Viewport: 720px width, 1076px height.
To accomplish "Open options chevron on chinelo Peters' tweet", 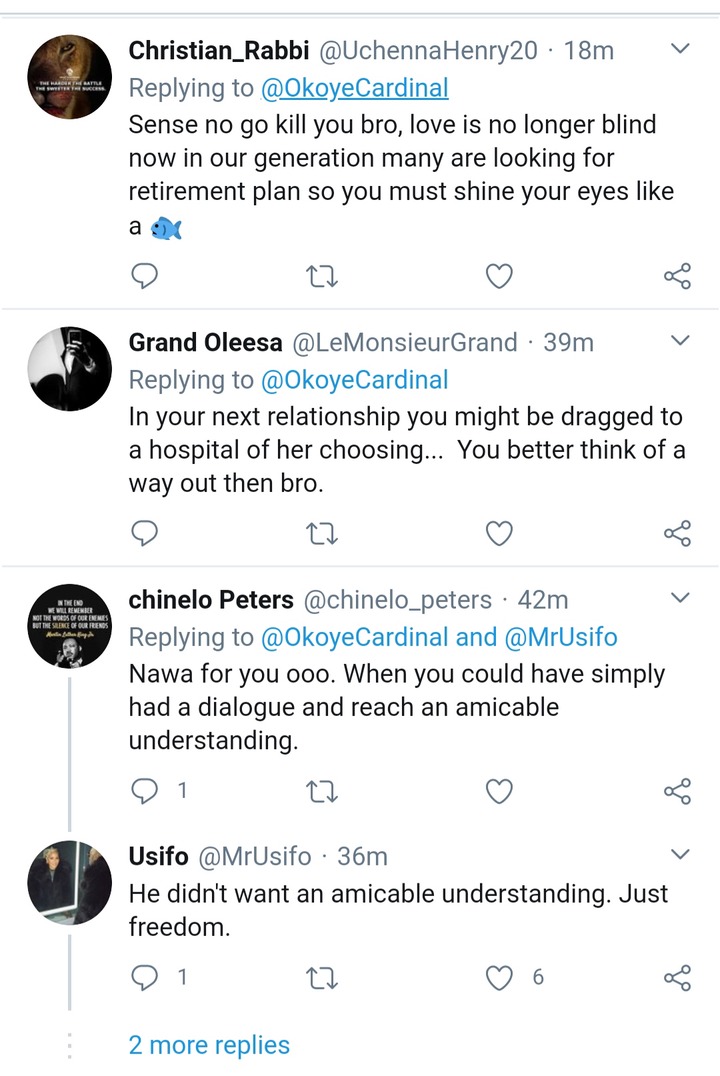I will point(679,598).
